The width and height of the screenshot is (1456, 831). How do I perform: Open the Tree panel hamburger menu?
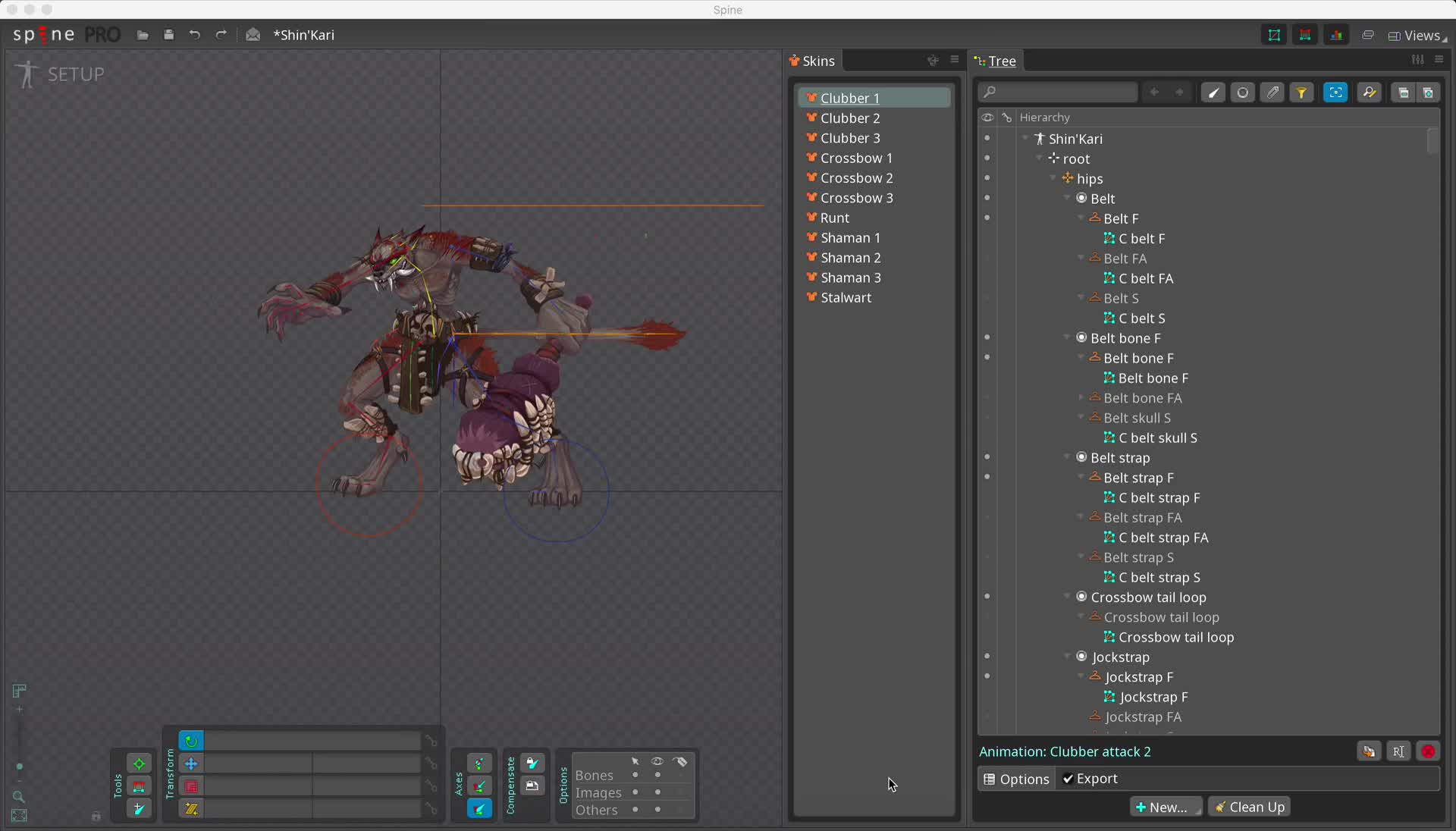pos(1439,59)
